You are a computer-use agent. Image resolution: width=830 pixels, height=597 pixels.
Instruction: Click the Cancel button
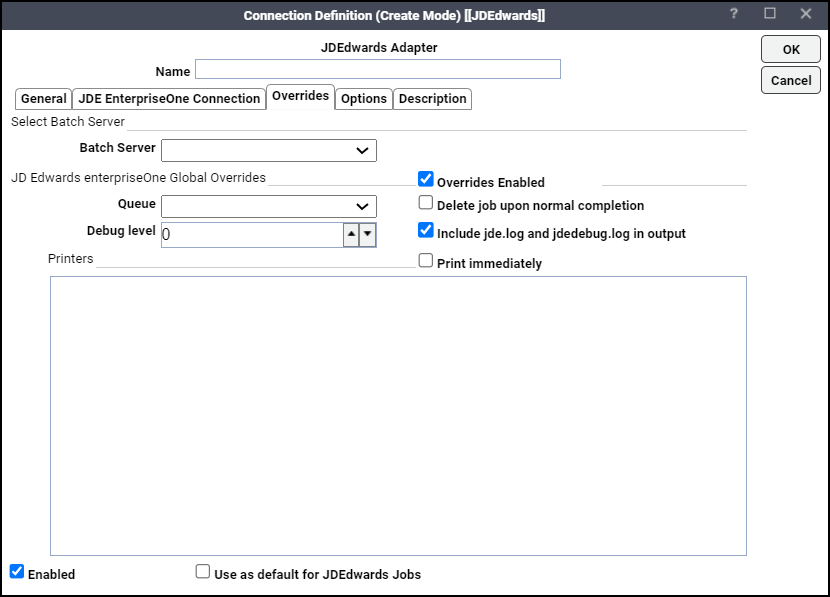click(x=791, y=80)
